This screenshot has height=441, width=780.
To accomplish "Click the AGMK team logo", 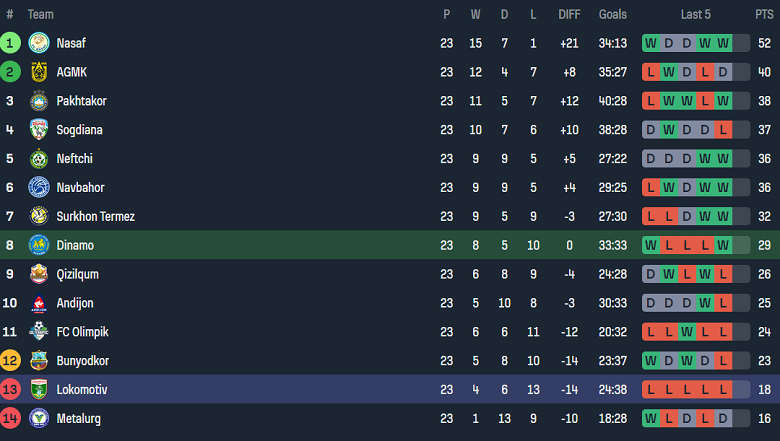I will tap(39, 72).
